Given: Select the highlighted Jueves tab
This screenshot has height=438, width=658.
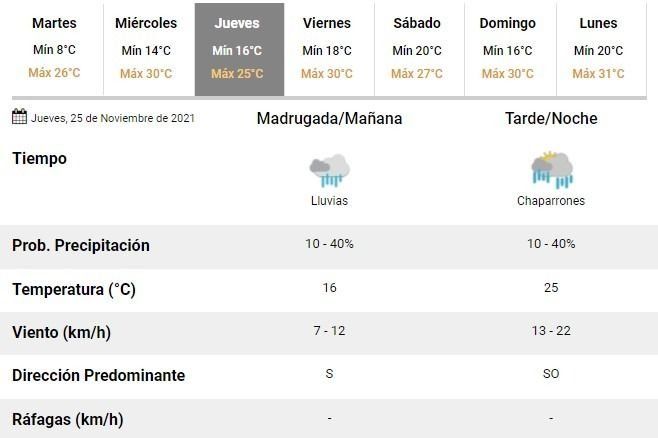Looking at the screenshot, I should click(237, 48).
